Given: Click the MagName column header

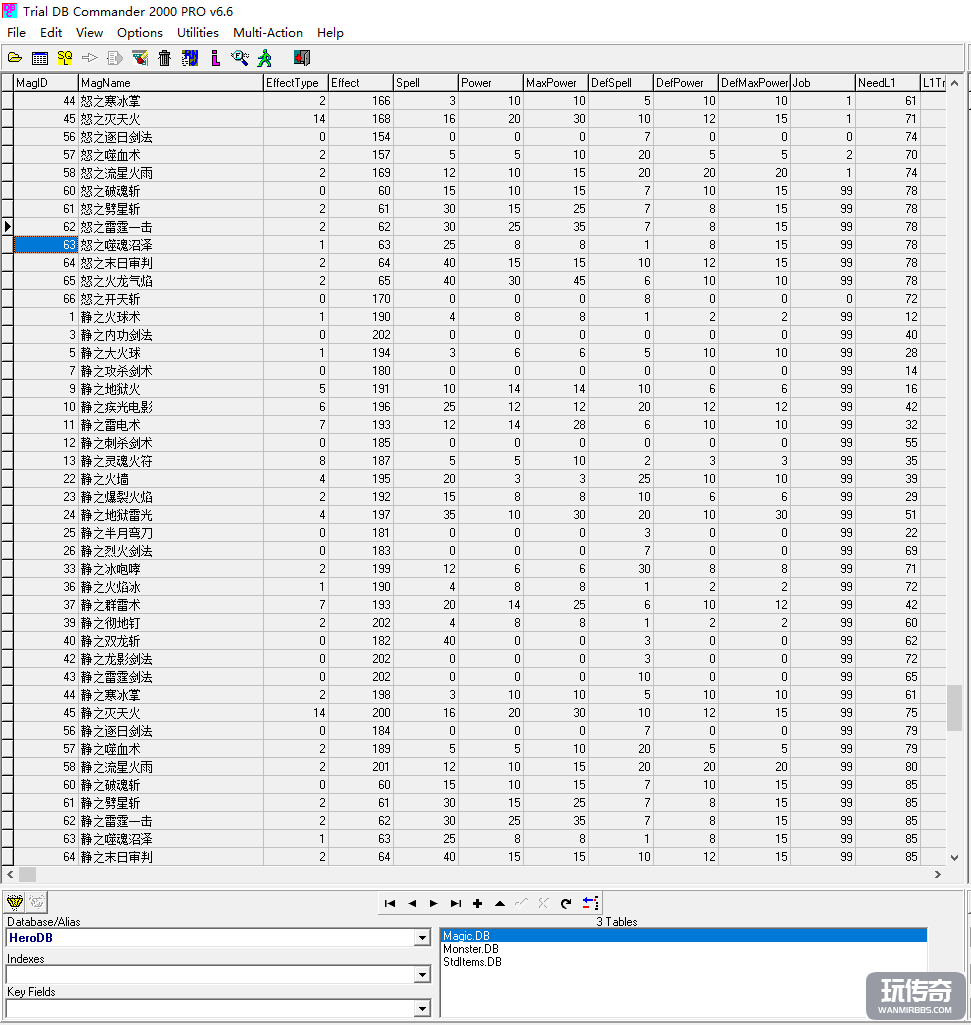Looking at the screenshot, I should (171, 83).
